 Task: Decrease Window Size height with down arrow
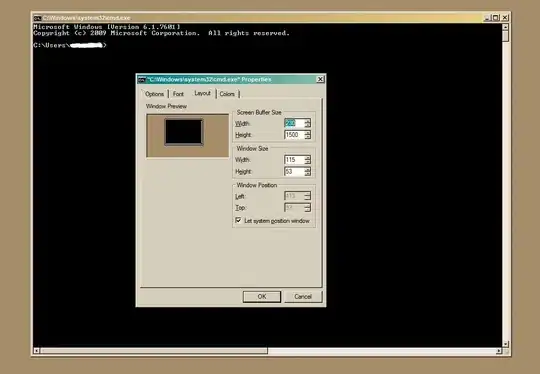point(308,174)
